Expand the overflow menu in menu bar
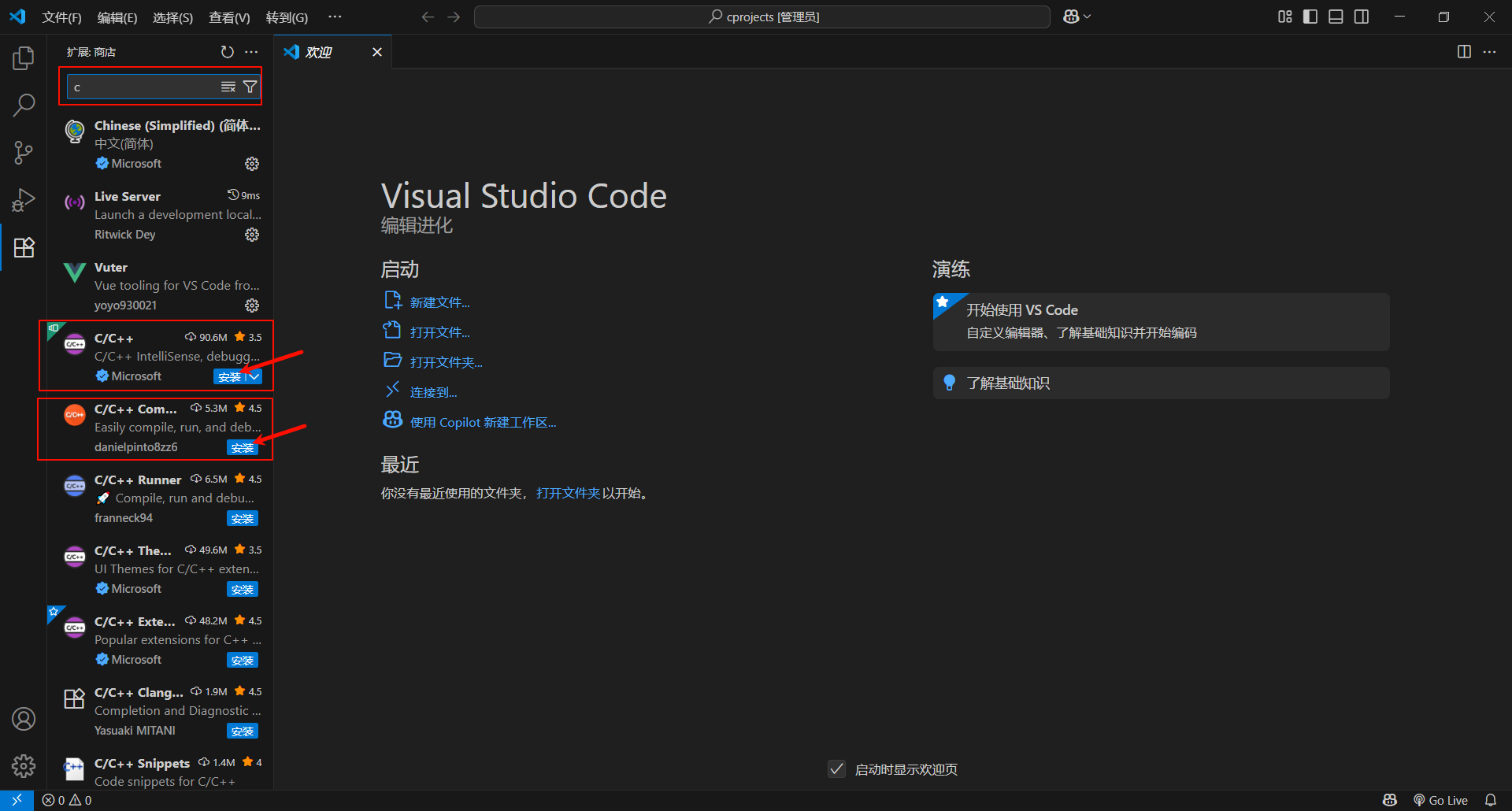 [335, 17]
